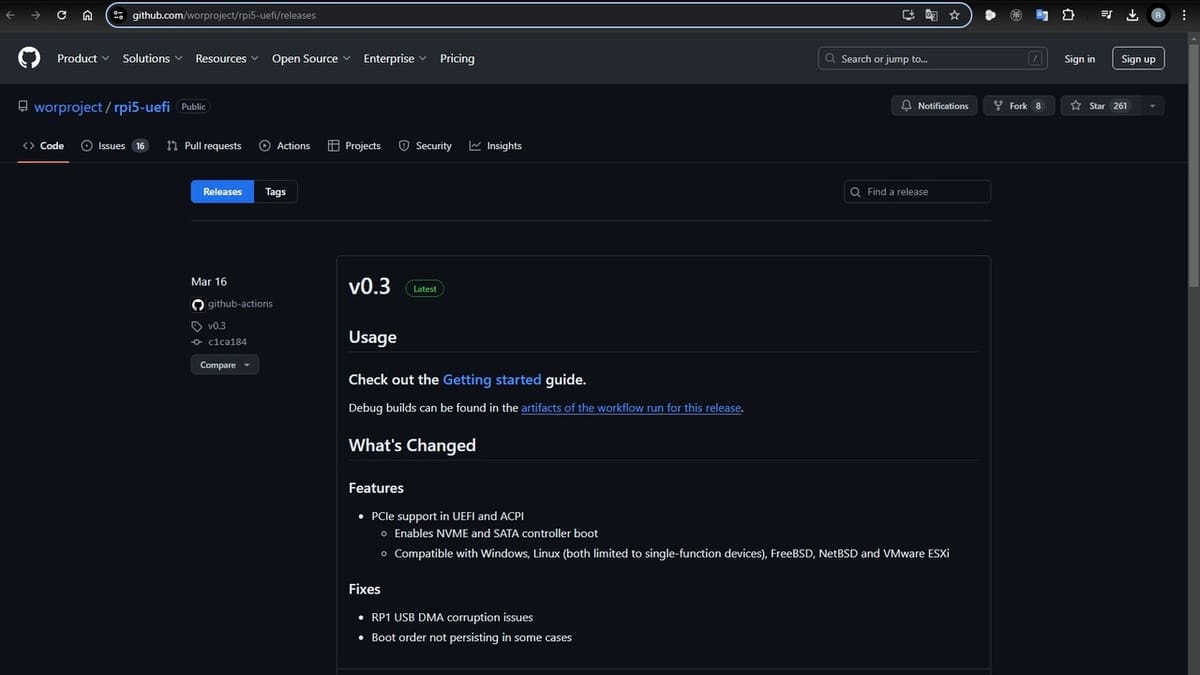1200x675 pixels.
Task: Click the Notifications button
Action: (x=934, y=106)
